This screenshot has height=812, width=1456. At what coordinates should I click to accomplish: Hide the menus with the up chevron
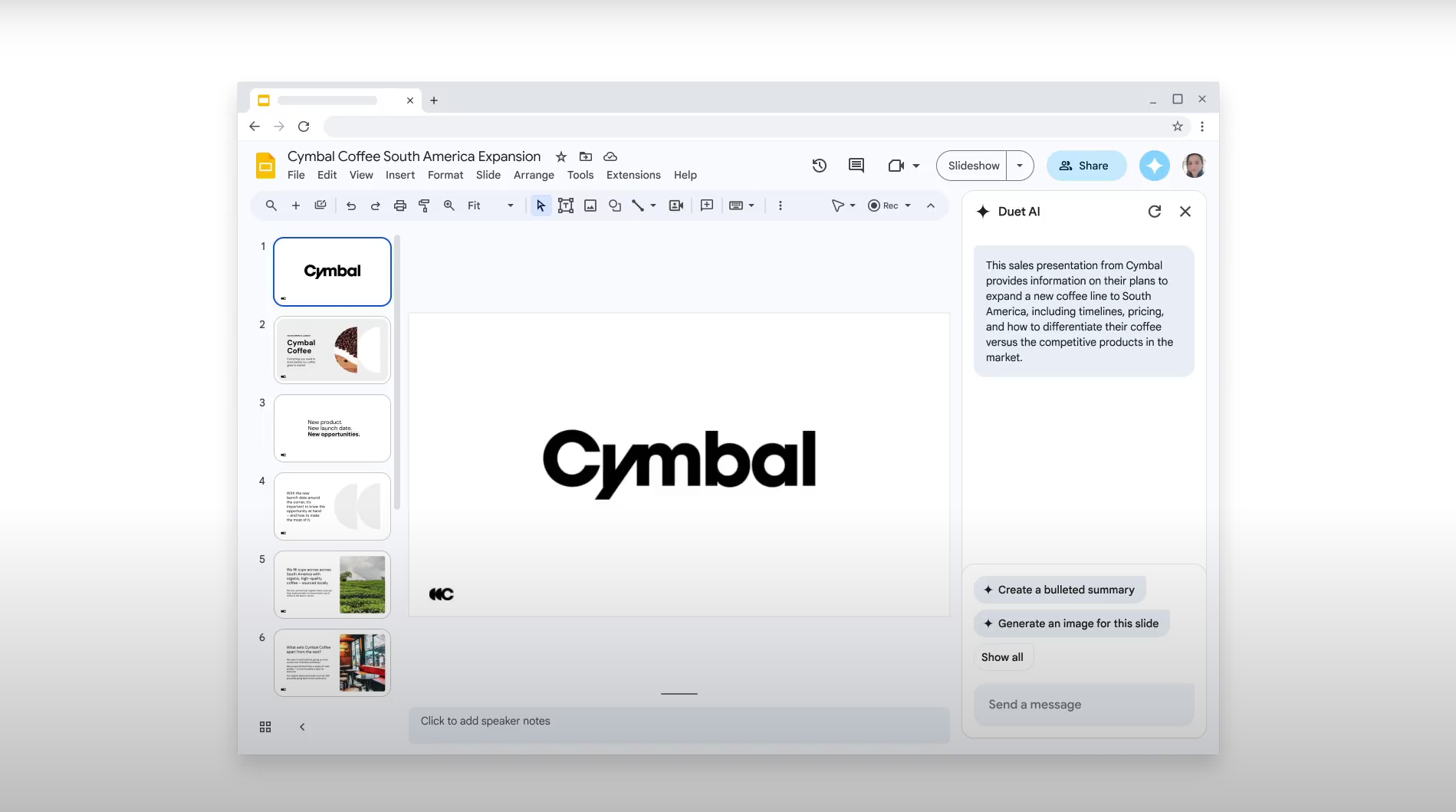[931, 205]
